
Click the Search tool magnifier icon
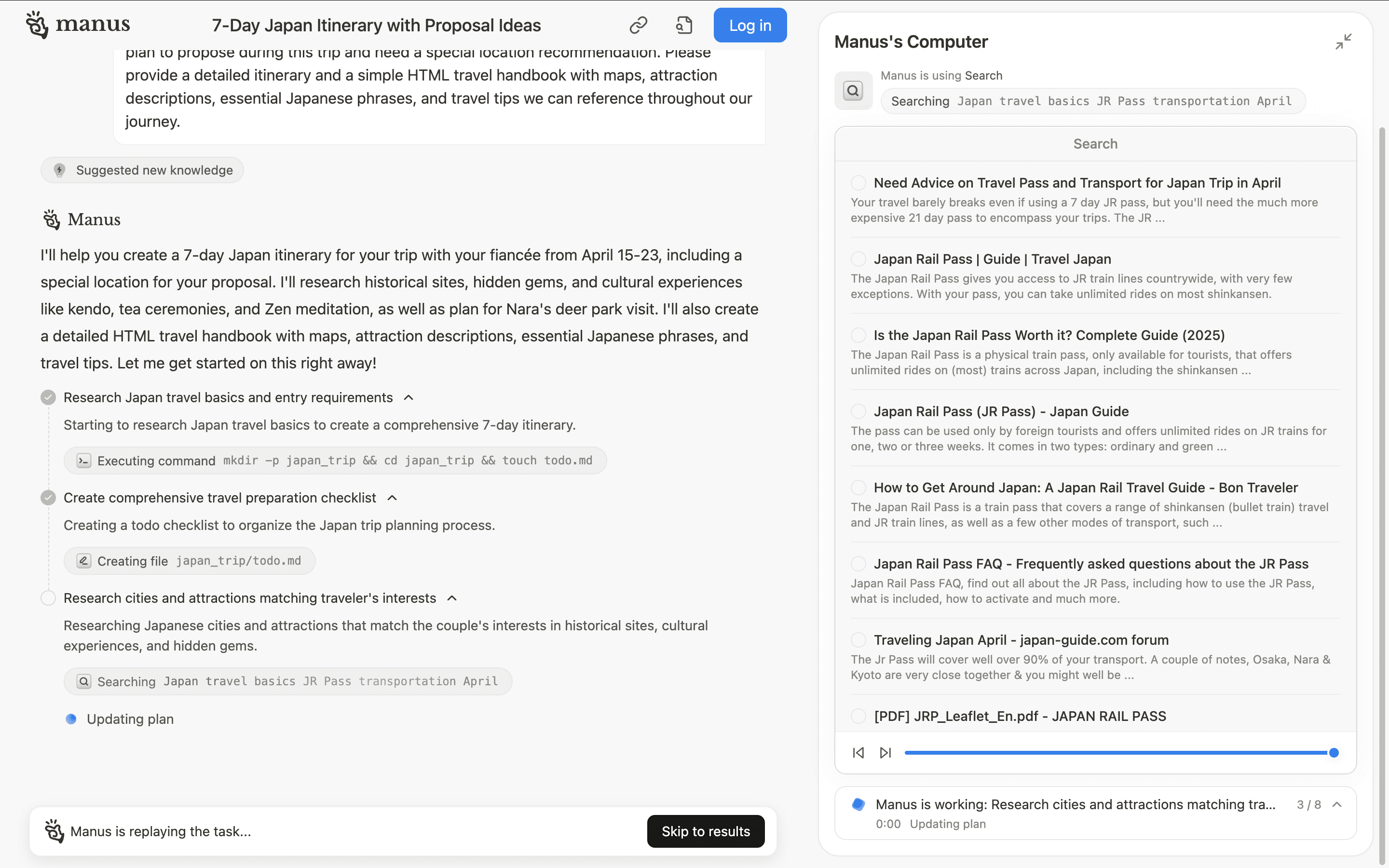(x=854, y=90)
